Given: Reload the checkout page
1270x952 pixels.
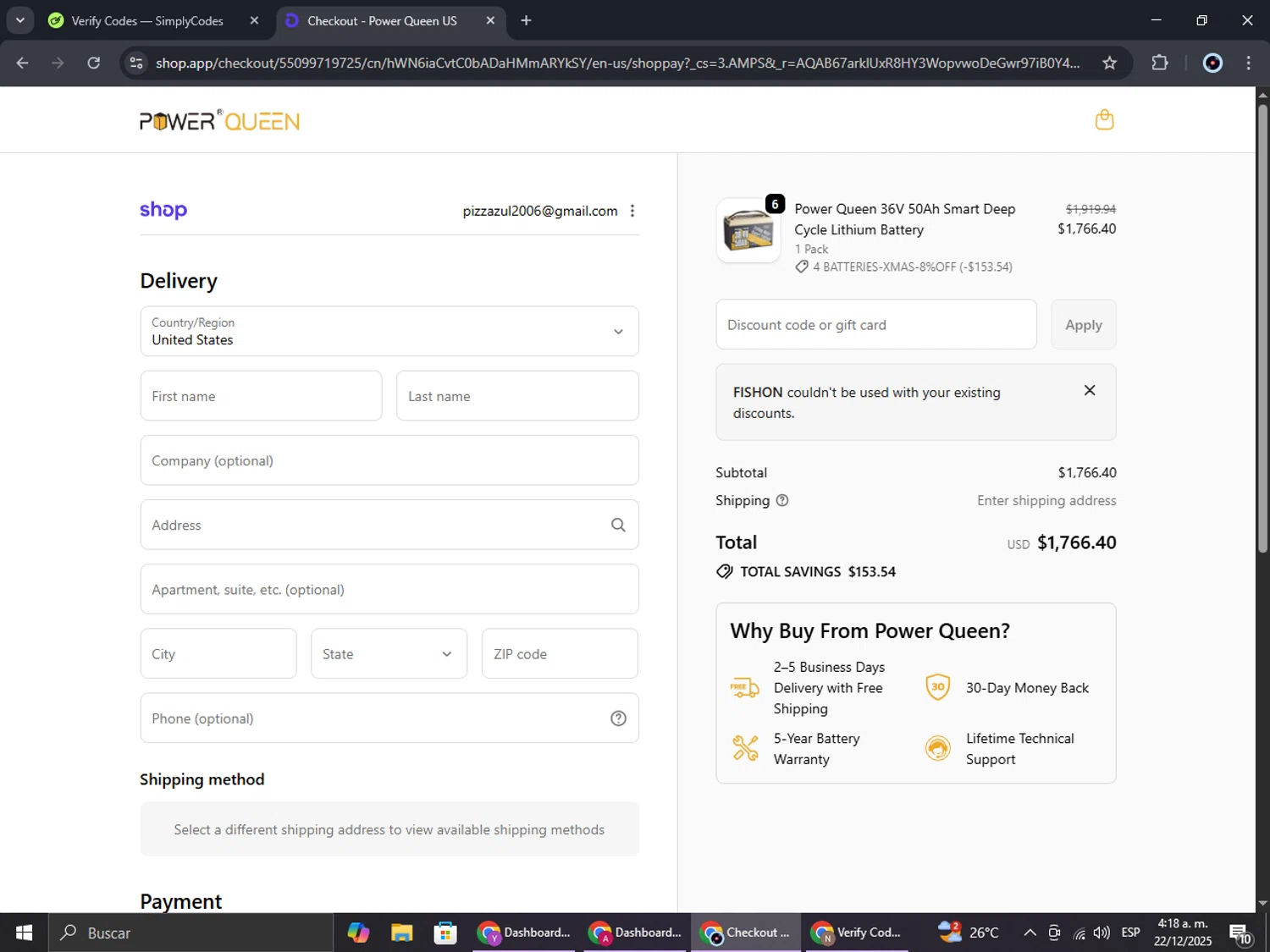Looking at the screenshot, I should [94, 63].
